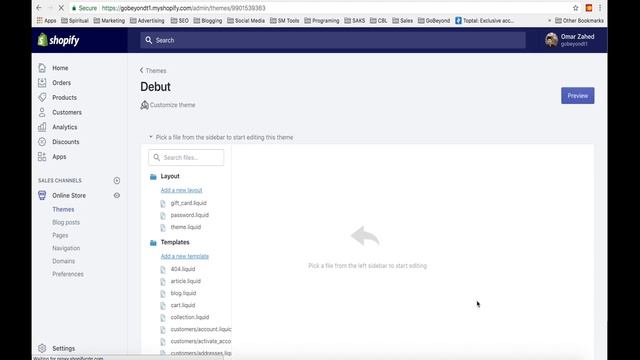The width and height of the screenshot is (640, 360).
Task: Open Pages submenu item
Action: 60,236
